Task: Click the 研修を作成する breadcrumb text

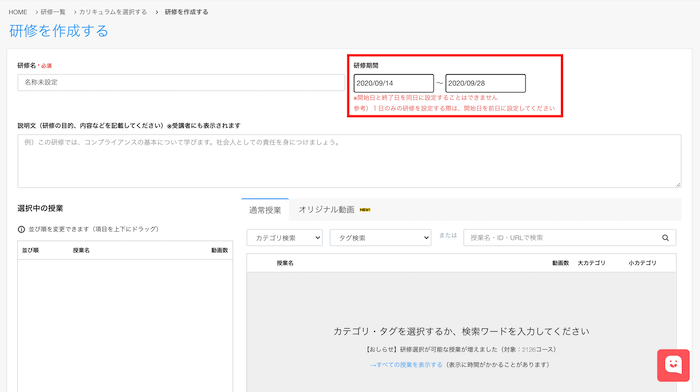Action: pyautogui.click(x=186, y=12)
